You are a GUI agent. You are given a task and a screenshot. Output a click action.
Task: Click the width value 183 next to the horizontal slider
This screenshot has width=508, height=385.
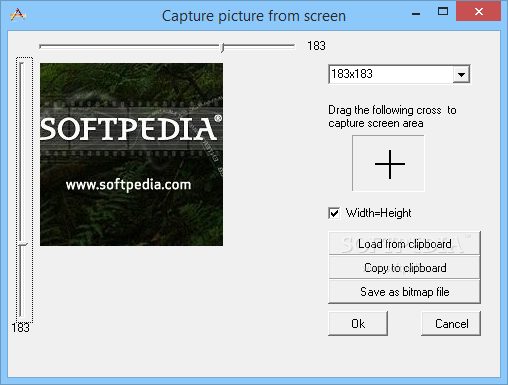click(x=316, y=46)
